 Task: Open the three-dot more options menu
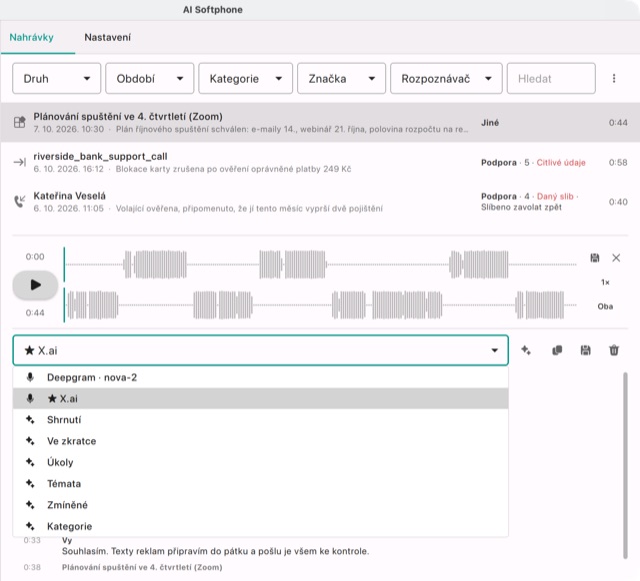pyautogui.click(x=614, y=78)
